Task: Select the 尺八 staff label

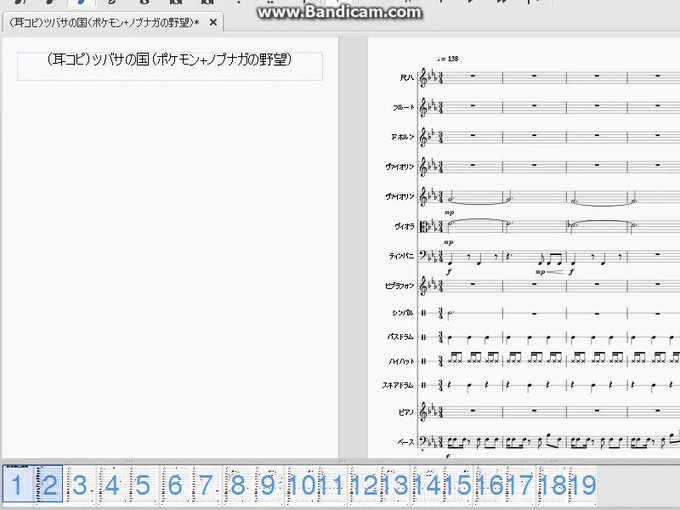Action: pyautogui.click(x=407, y=78)
